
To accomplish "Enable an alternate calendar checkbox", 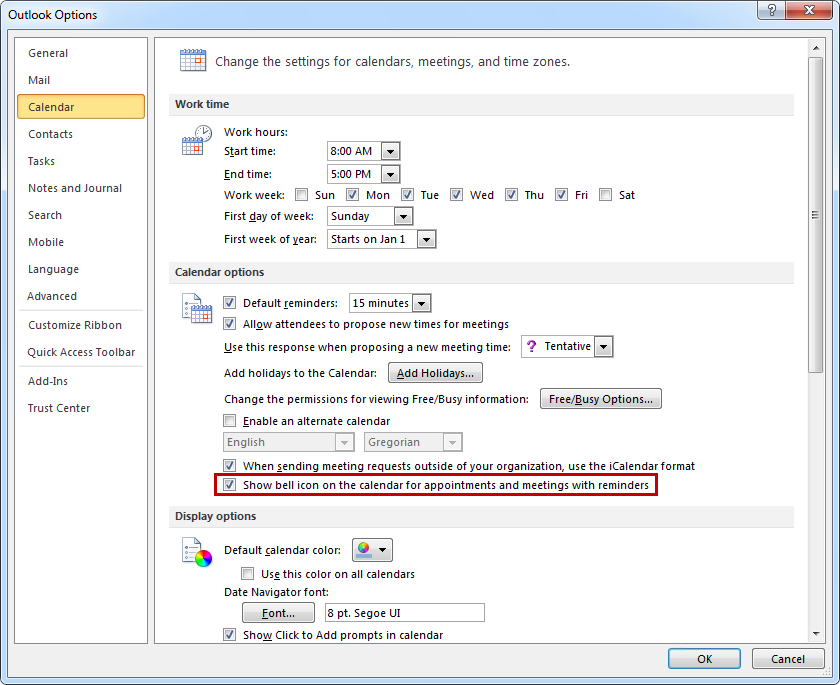I will click(x=229, y=420).
